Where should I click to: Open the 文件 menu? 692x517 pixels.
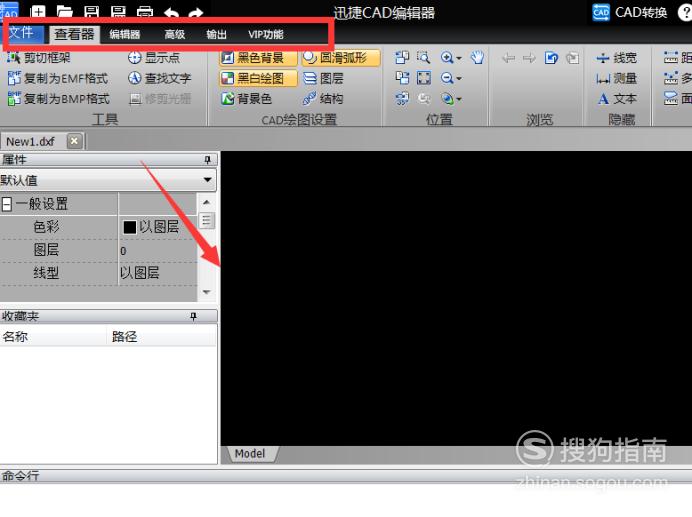click(x=21, y=33)
